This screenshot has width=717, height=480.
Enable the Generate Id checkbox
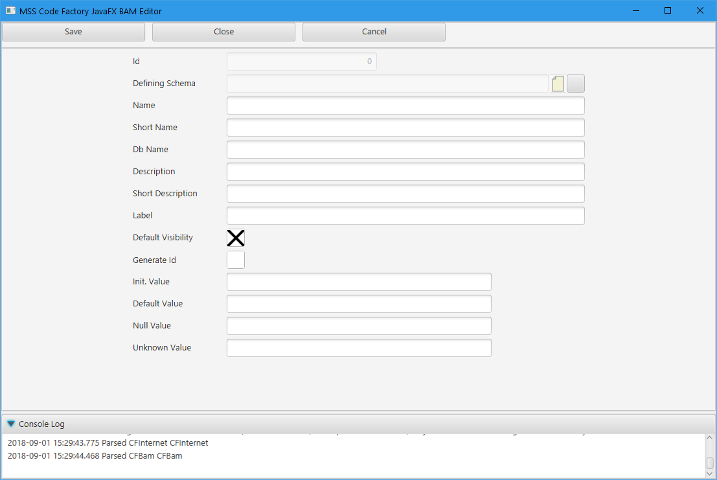[235, 260]
